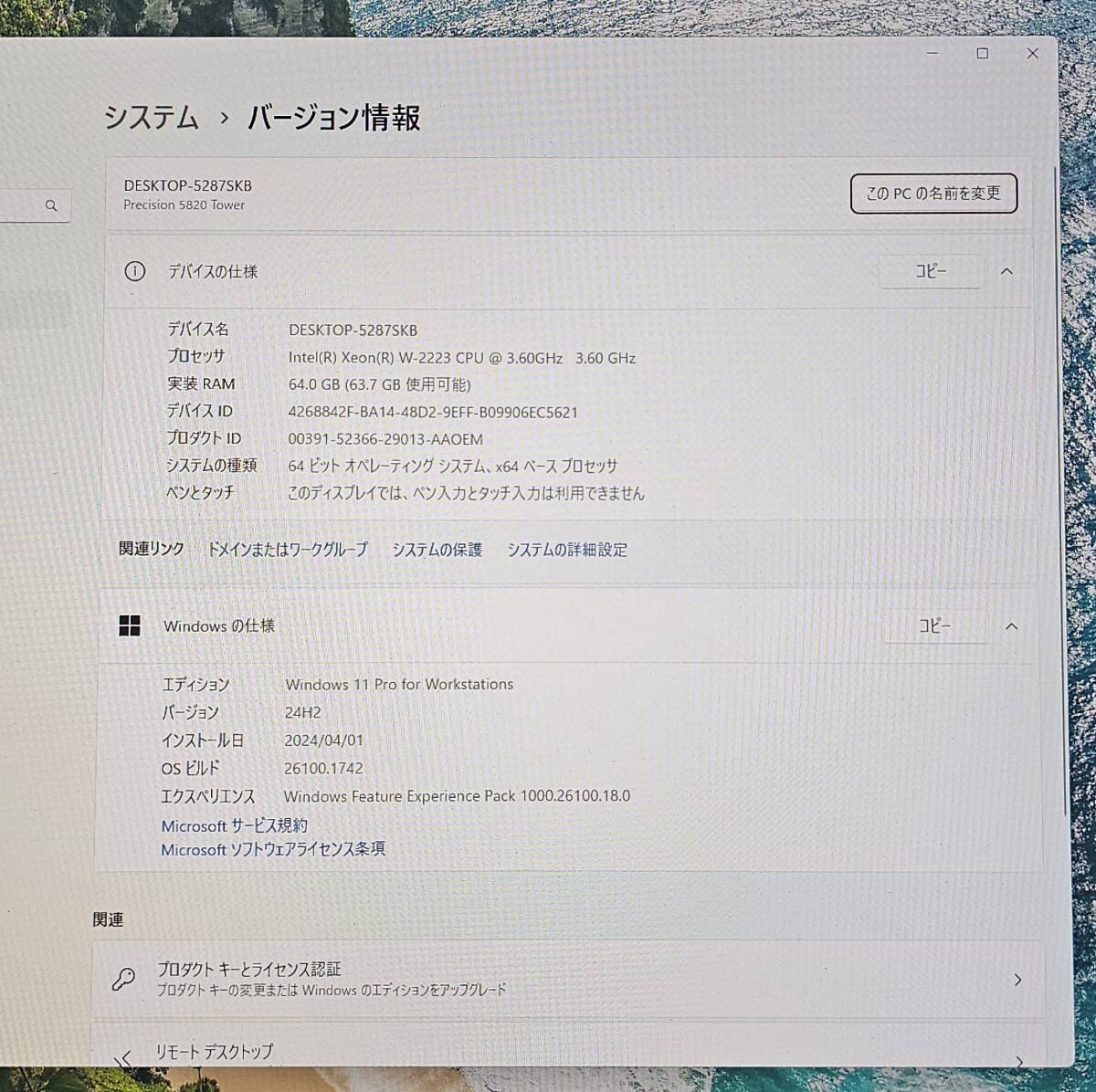
Task: Click the Windows logo icon beside Windows の仕様
Action: (130, 625)
